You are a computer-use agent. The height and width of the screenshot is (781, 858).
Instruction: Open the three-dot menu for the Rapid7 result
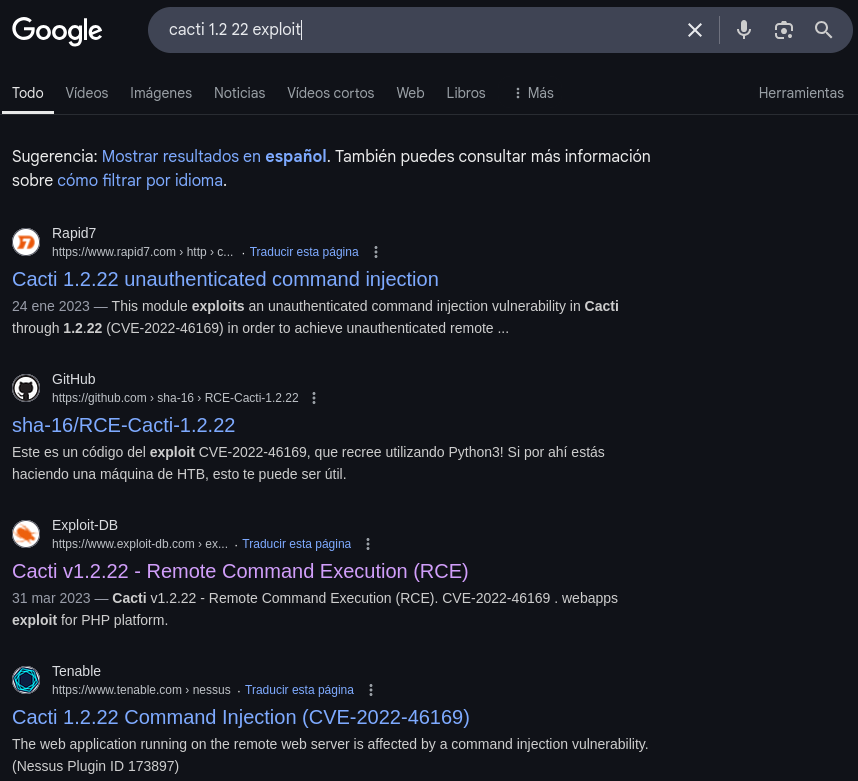click(x=375, y=252)
